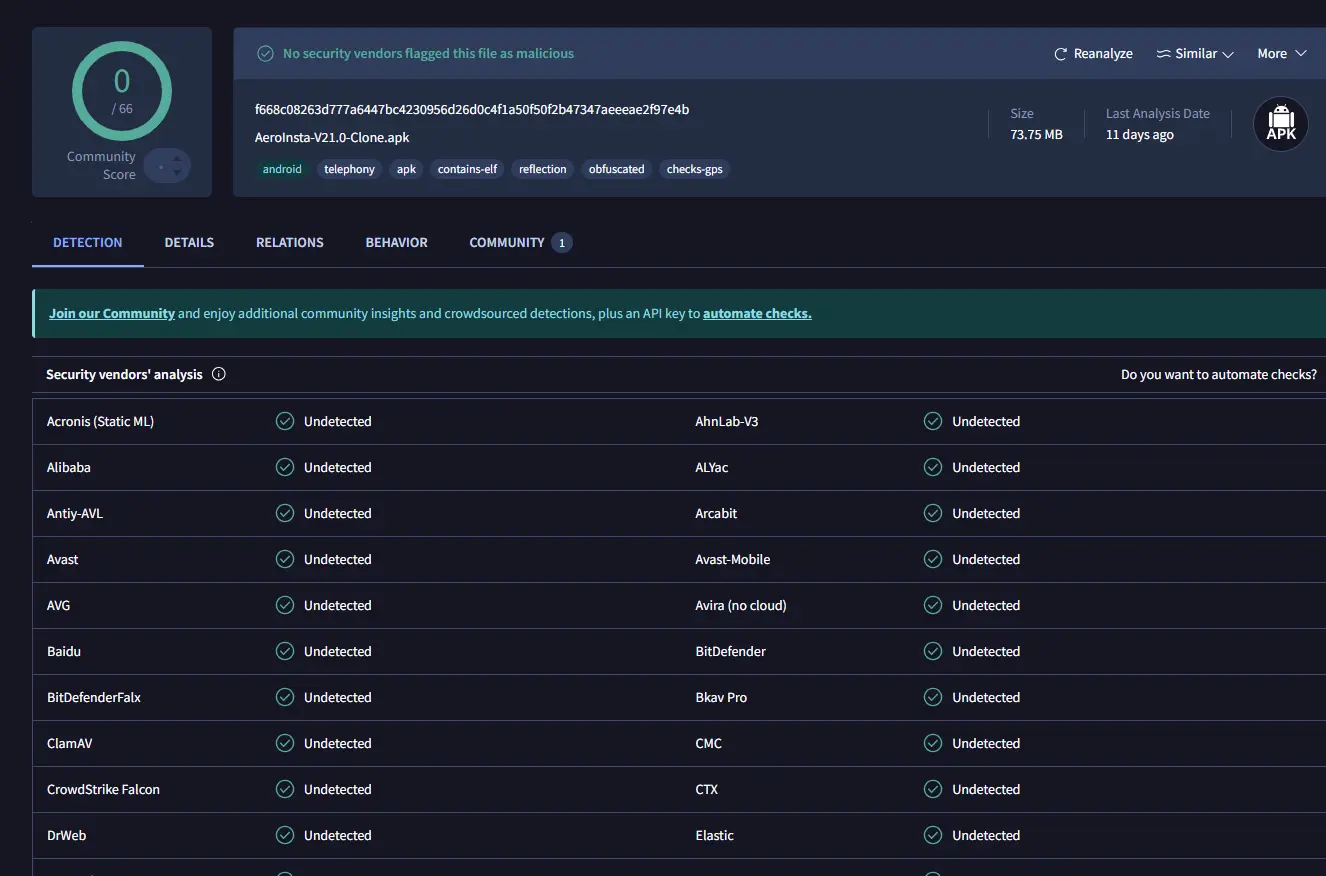1326x876 pixels.
Task: Click the 'No security vendors flagged' message
Action: point(428,54)
